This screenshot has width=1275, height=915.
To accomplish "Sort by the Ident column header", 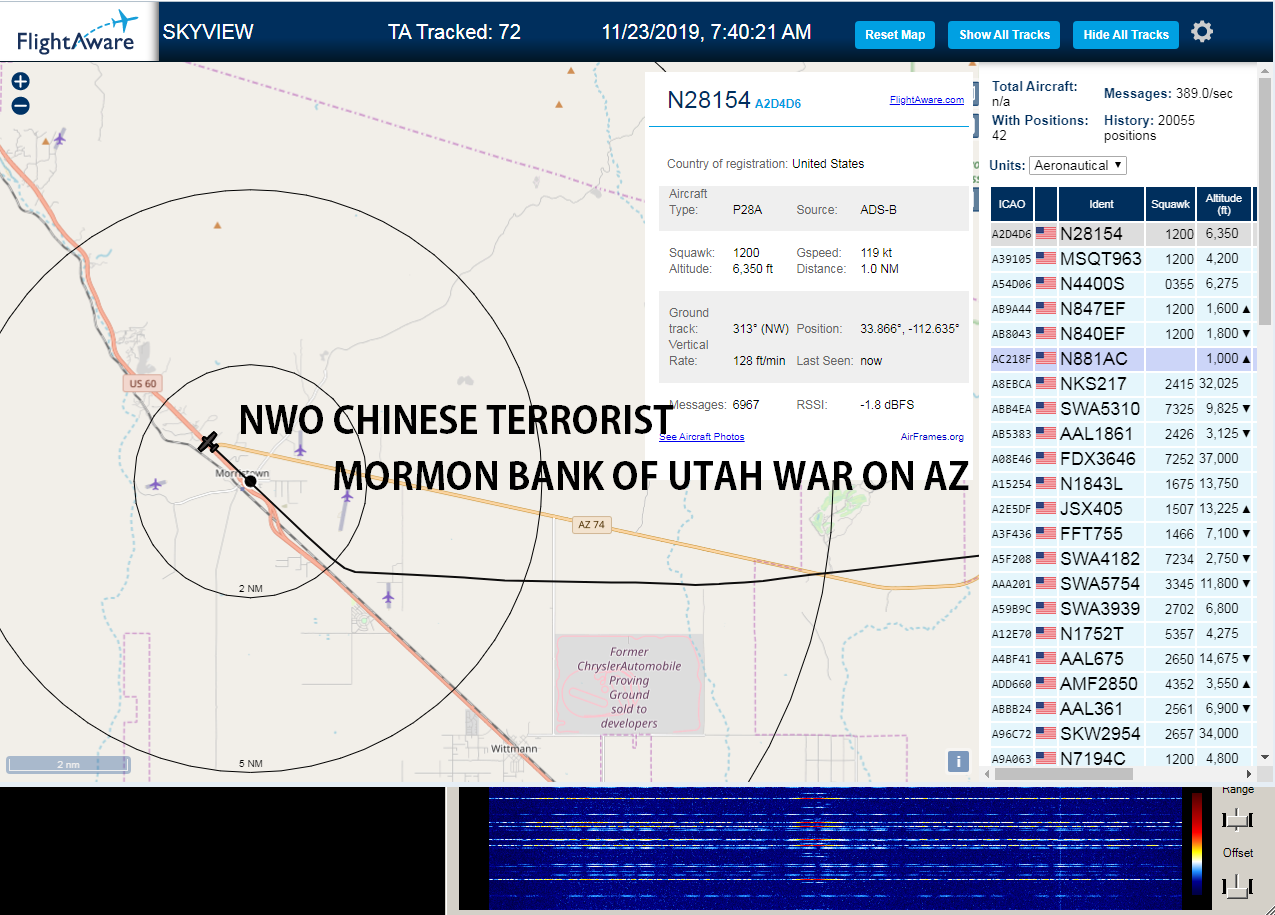I will click(x=1101, y=204).
